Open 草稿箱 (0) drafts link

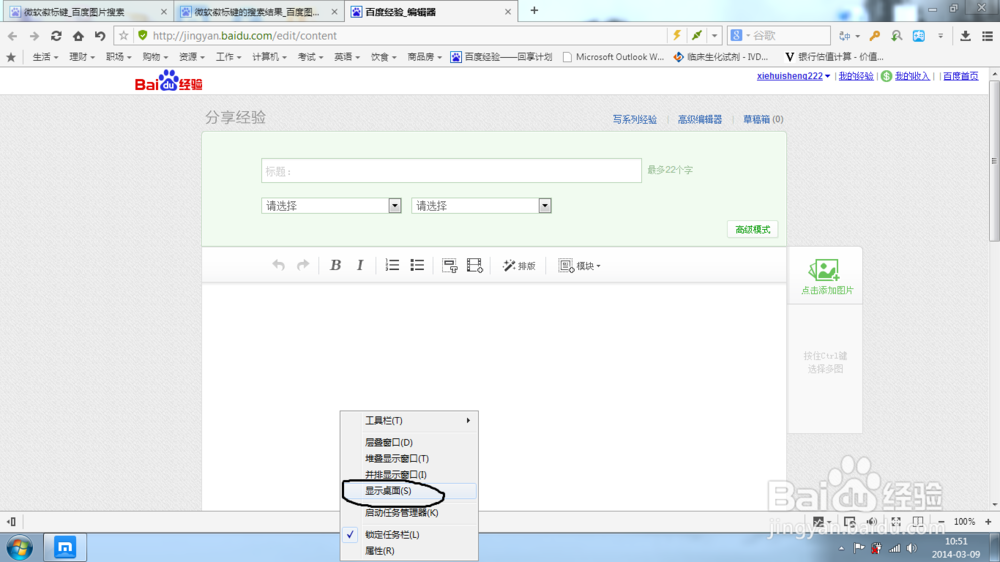[763, 119]
